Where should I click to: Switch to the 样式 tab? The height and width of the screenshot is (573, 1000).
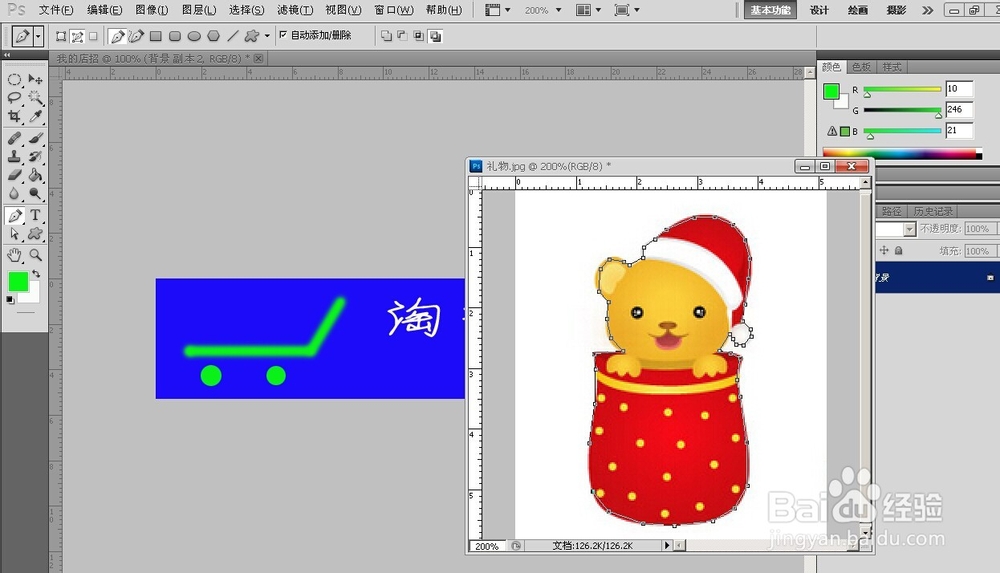(x=892, y=67)
